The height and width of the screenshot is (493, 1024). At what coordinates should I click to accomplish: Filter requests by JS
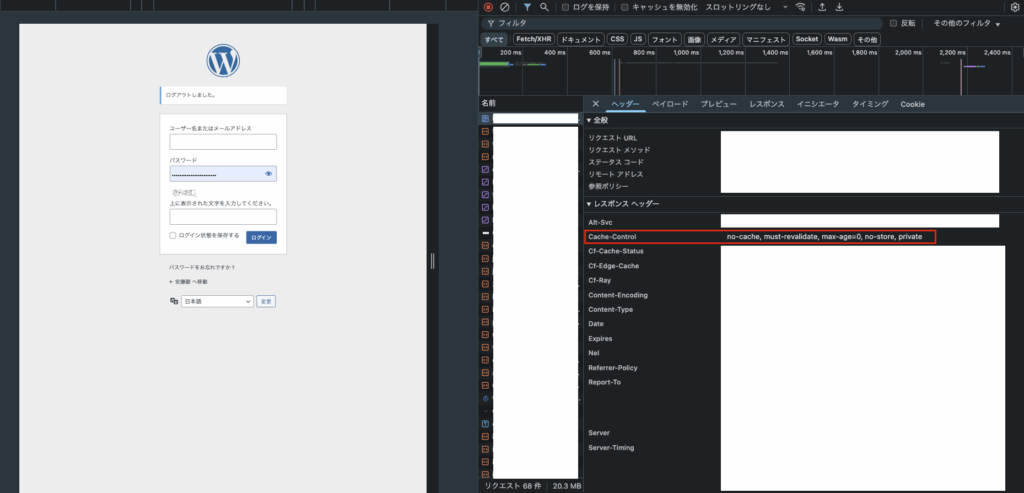point(638,40)
